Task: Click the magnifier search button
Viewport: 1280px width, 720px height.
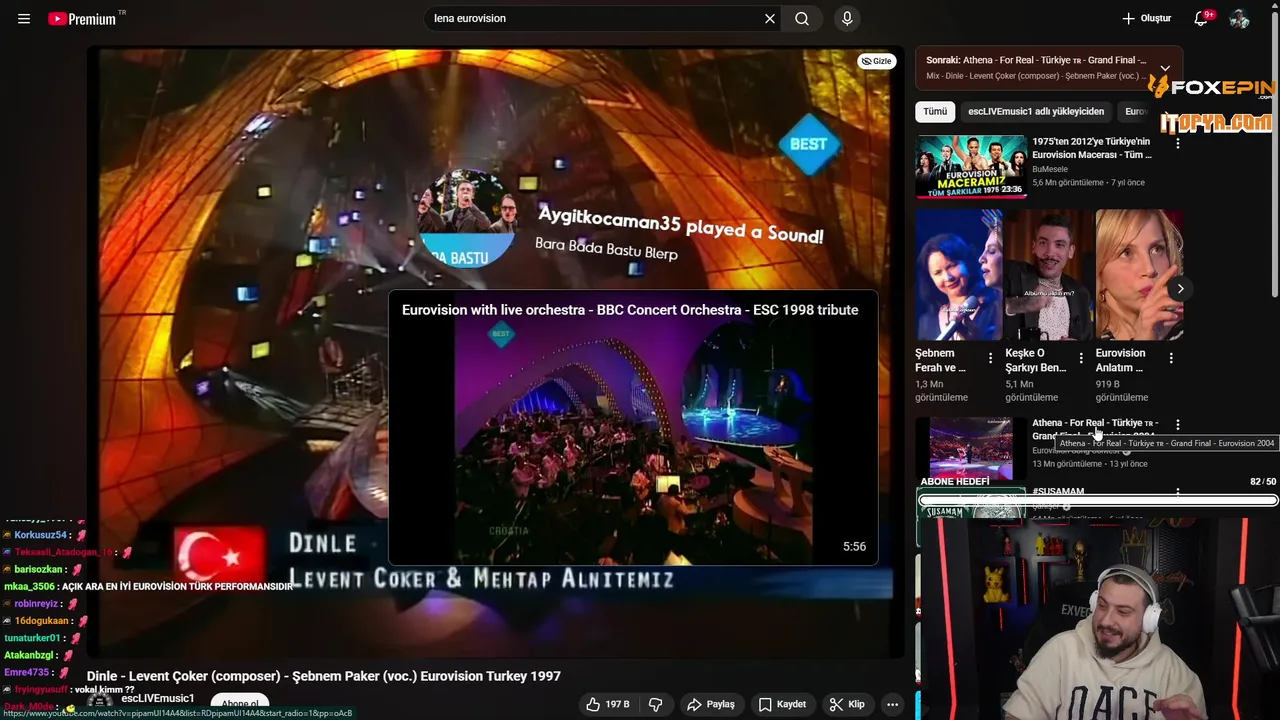Action: [802, 19]
